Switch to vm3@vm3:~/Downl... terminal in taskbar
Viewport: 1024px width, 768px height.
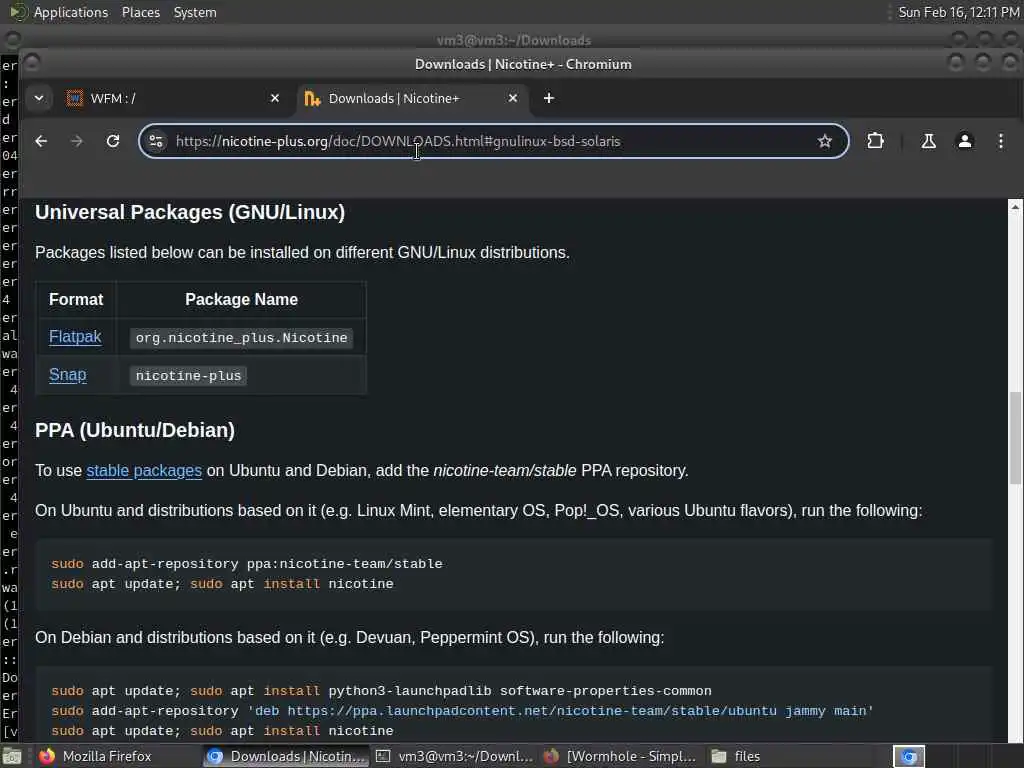pyautogui.click(x=455, y=756)
